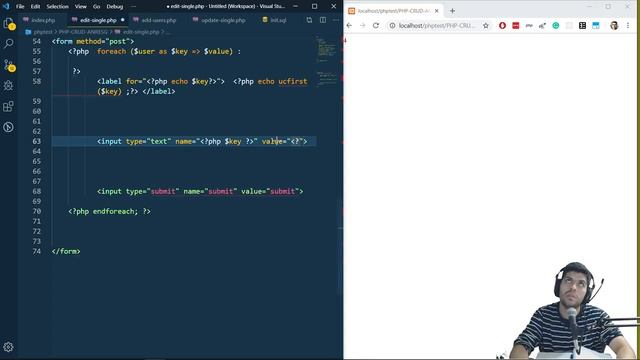Switch to the add-users.php tab
The height and width of the screenshot is (360, 640).
pos(159,20)
